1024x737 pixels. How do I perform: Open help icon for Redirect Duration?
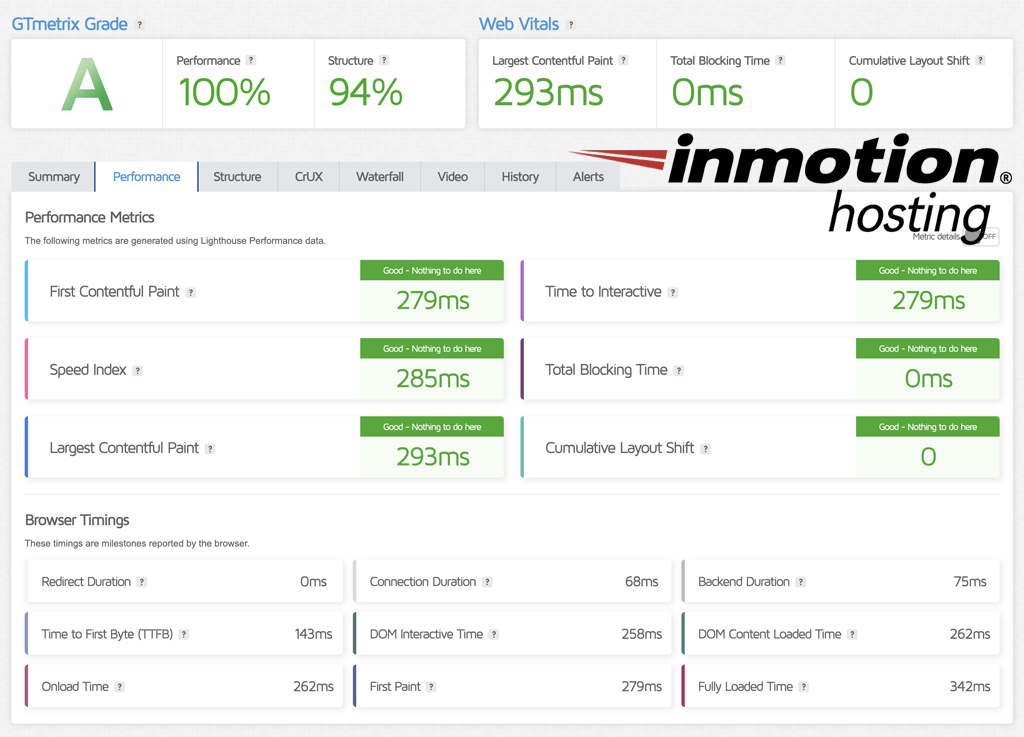pyautogui.click(x=142, y=582)
